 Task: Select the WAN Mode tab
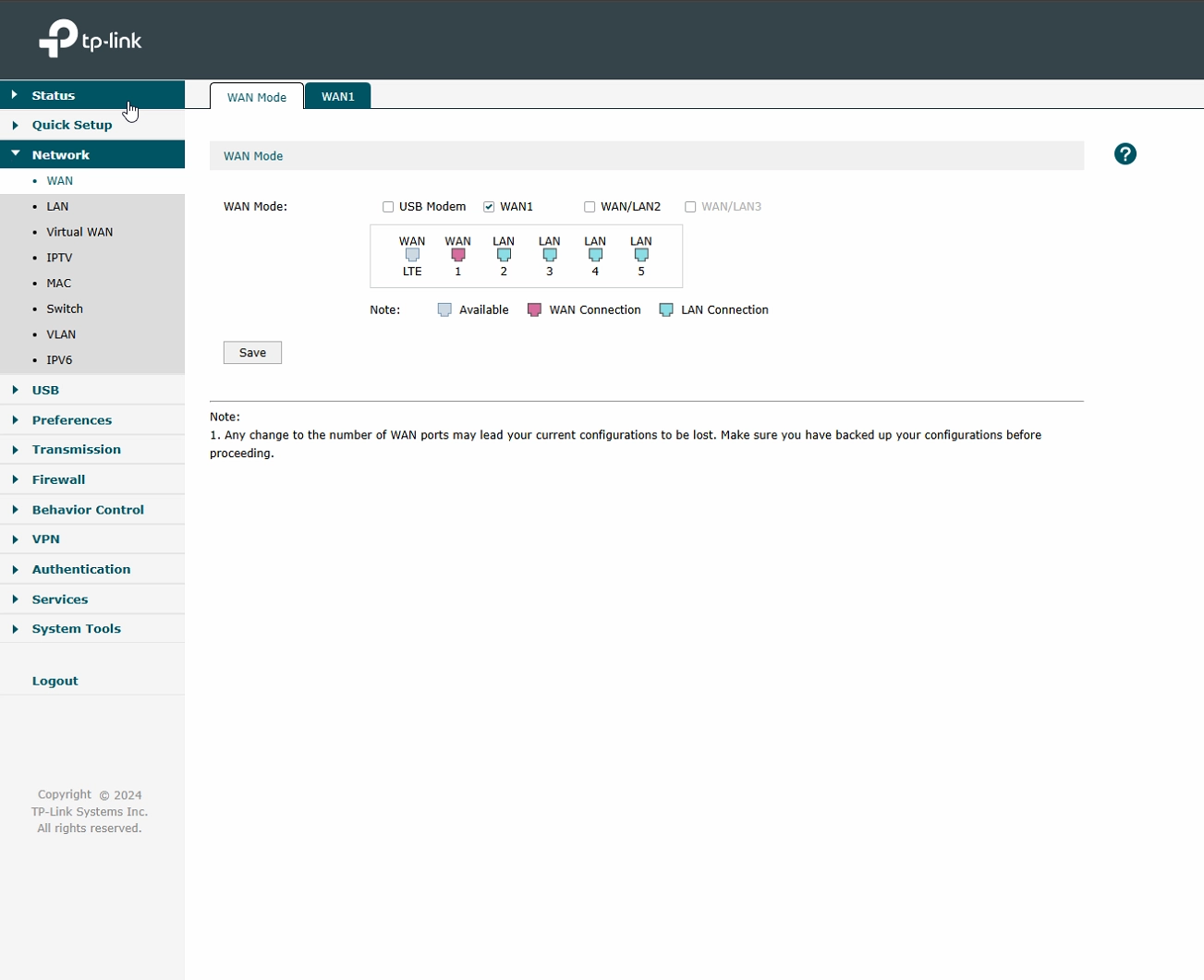(257, 97)
